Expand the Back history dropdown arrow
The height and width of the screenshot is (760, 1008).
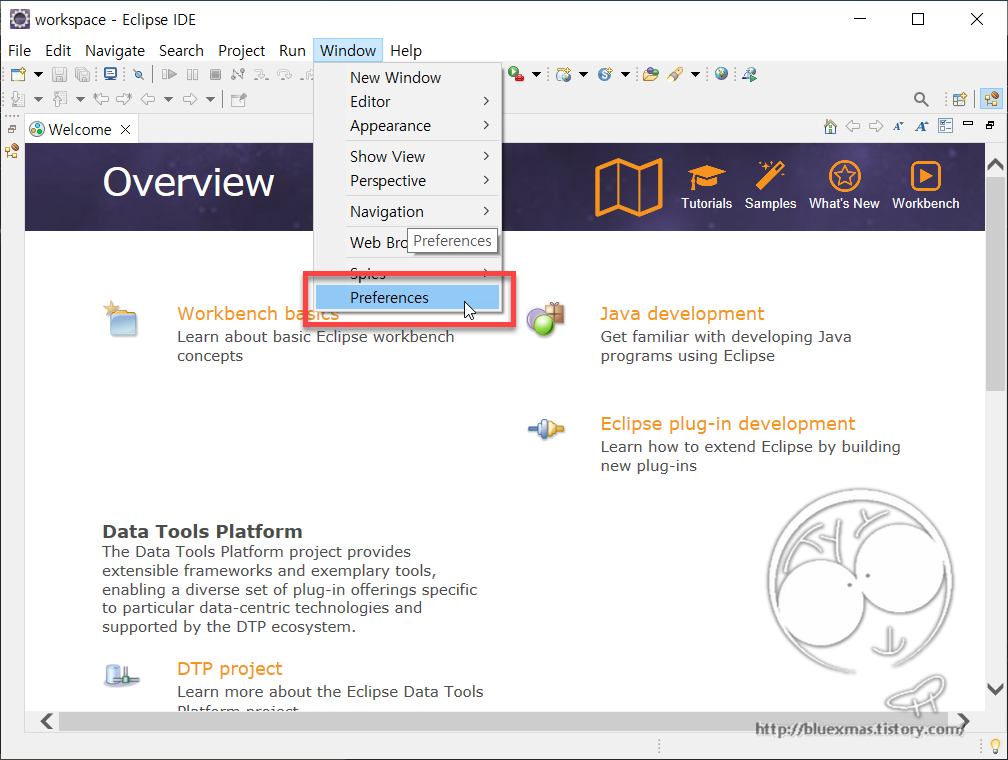tap(168, 99)
